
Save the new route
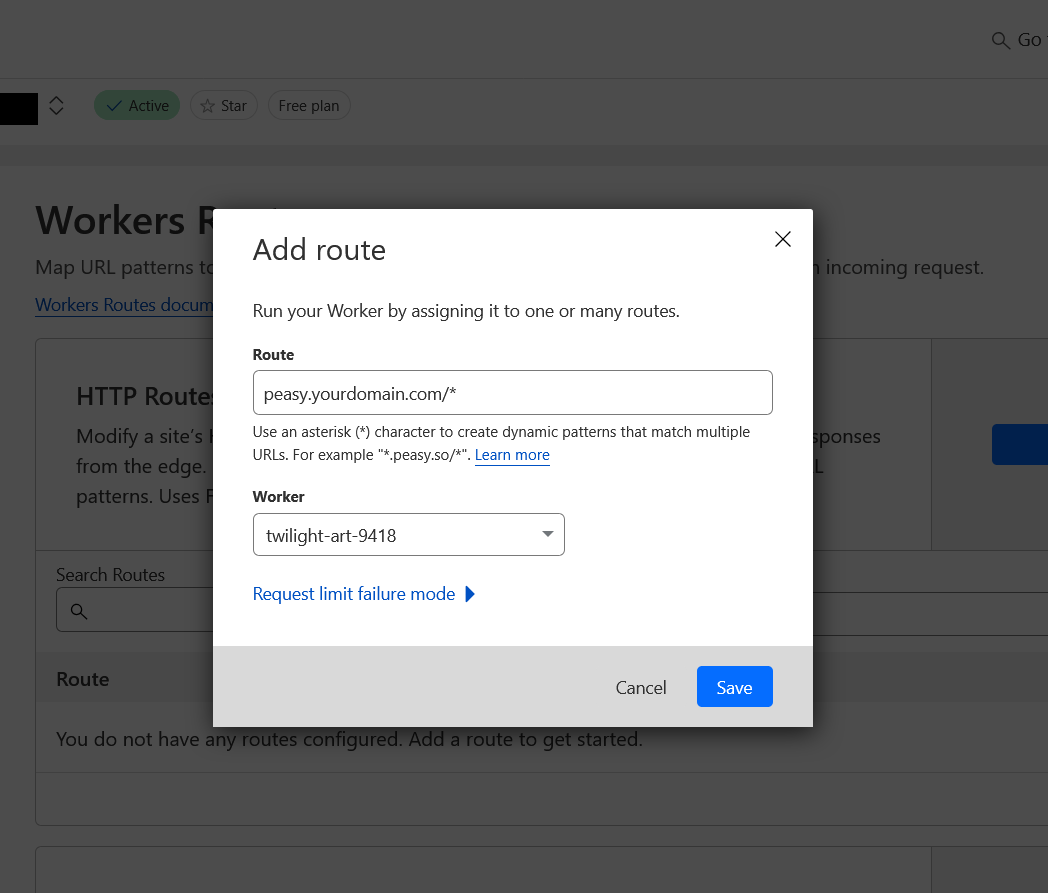734,687
